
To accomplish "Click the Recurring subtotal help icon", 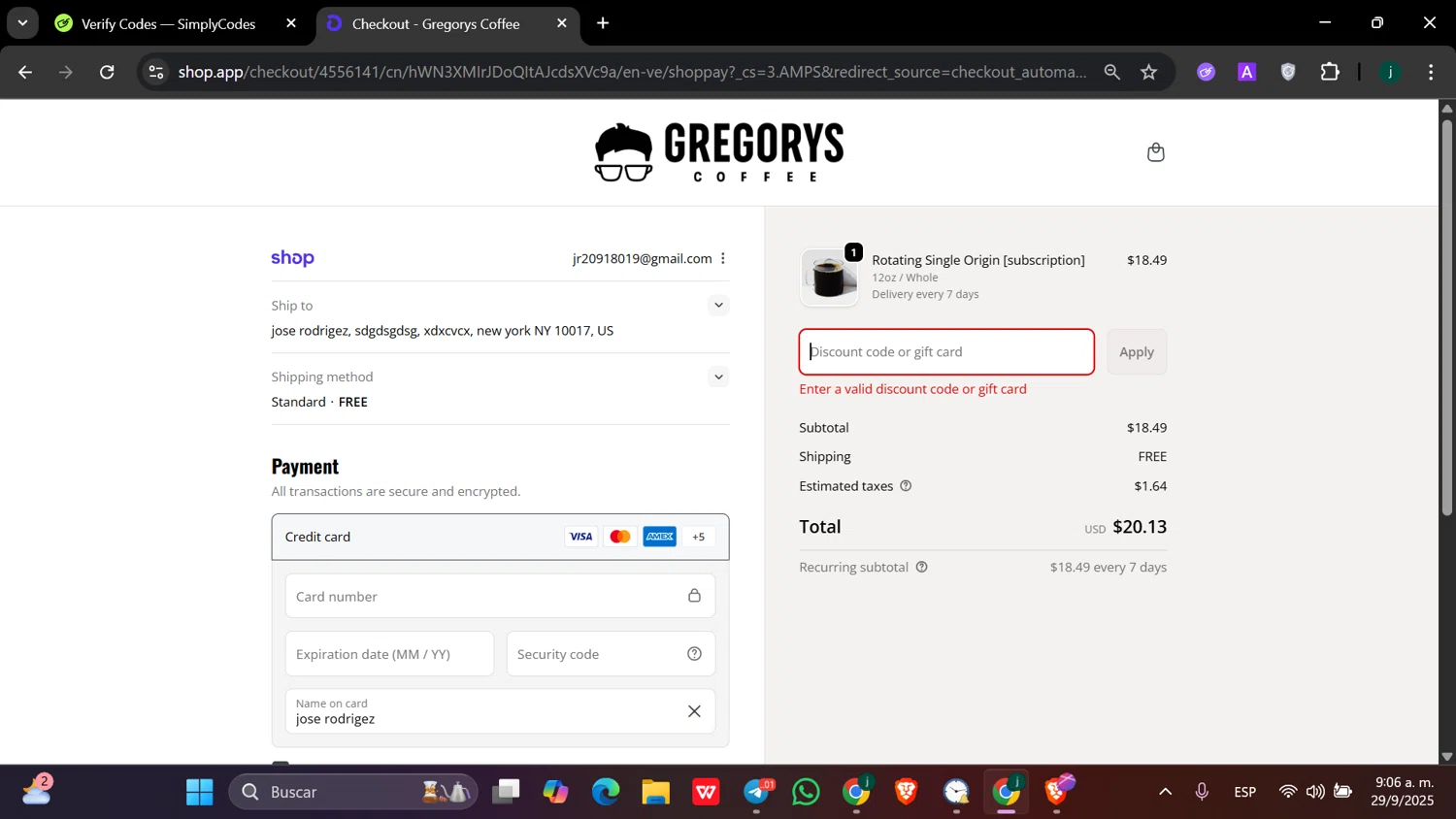I will pyautogui.click(x=921, y=568).
